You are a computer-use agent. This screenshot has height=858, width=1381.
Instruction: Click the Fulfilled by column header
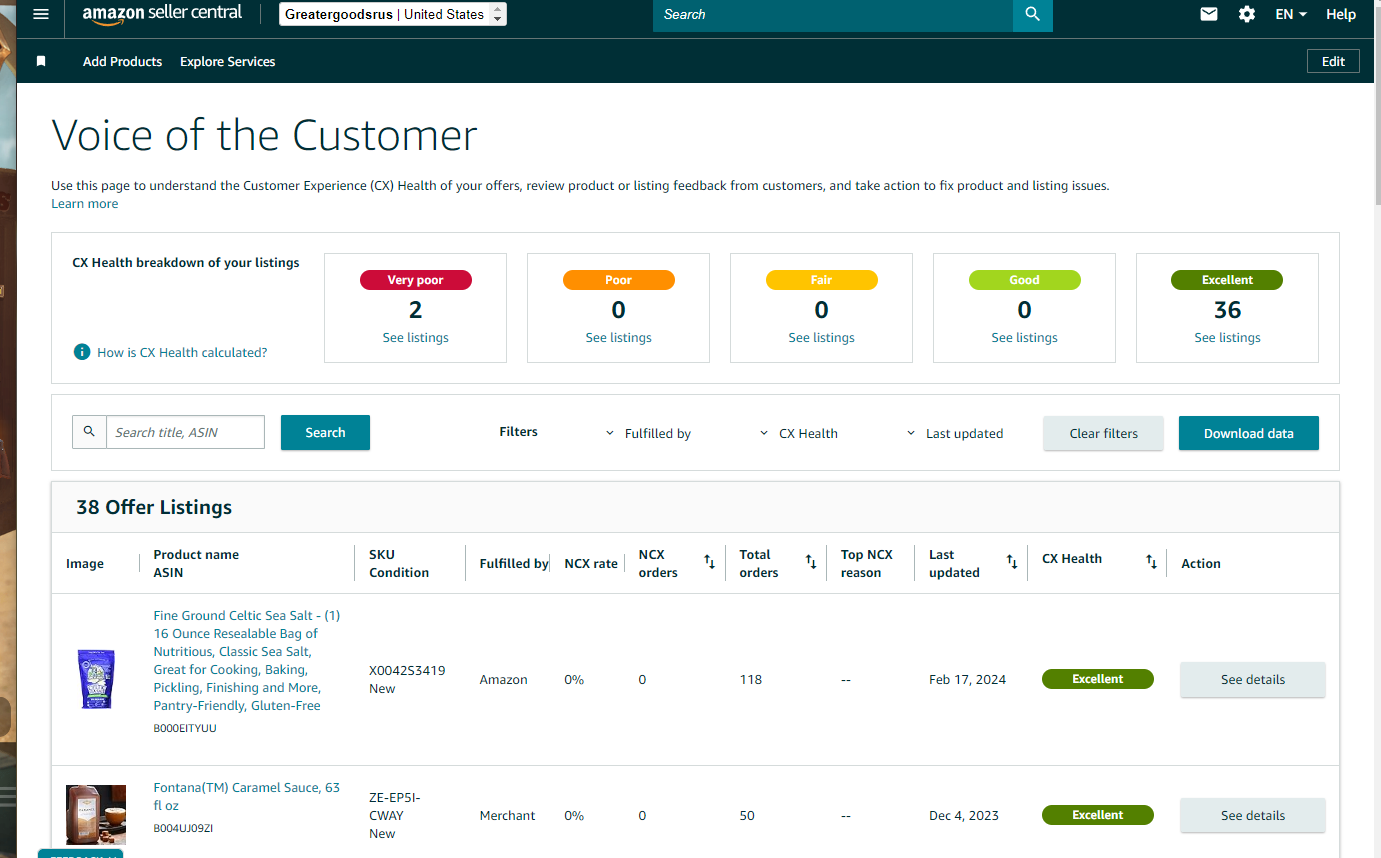(514, 563)
